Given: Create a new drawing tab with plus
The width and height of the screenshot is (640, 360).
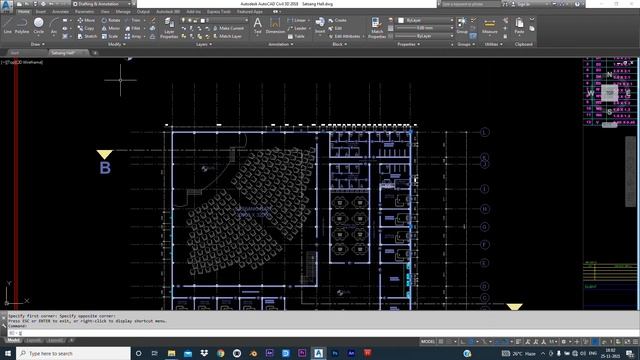Looking at the screenshot, I should tap(95, 53).
